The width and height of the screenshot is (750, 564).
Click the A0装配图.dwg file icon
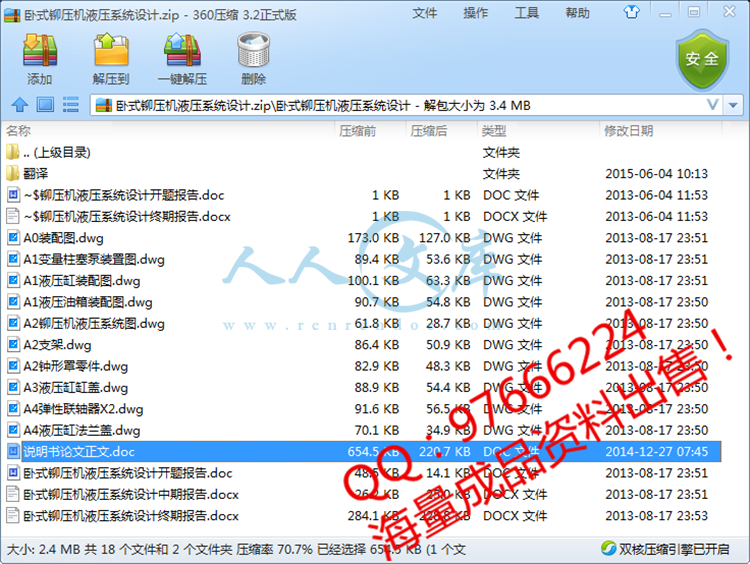click(x=13, y=238)
